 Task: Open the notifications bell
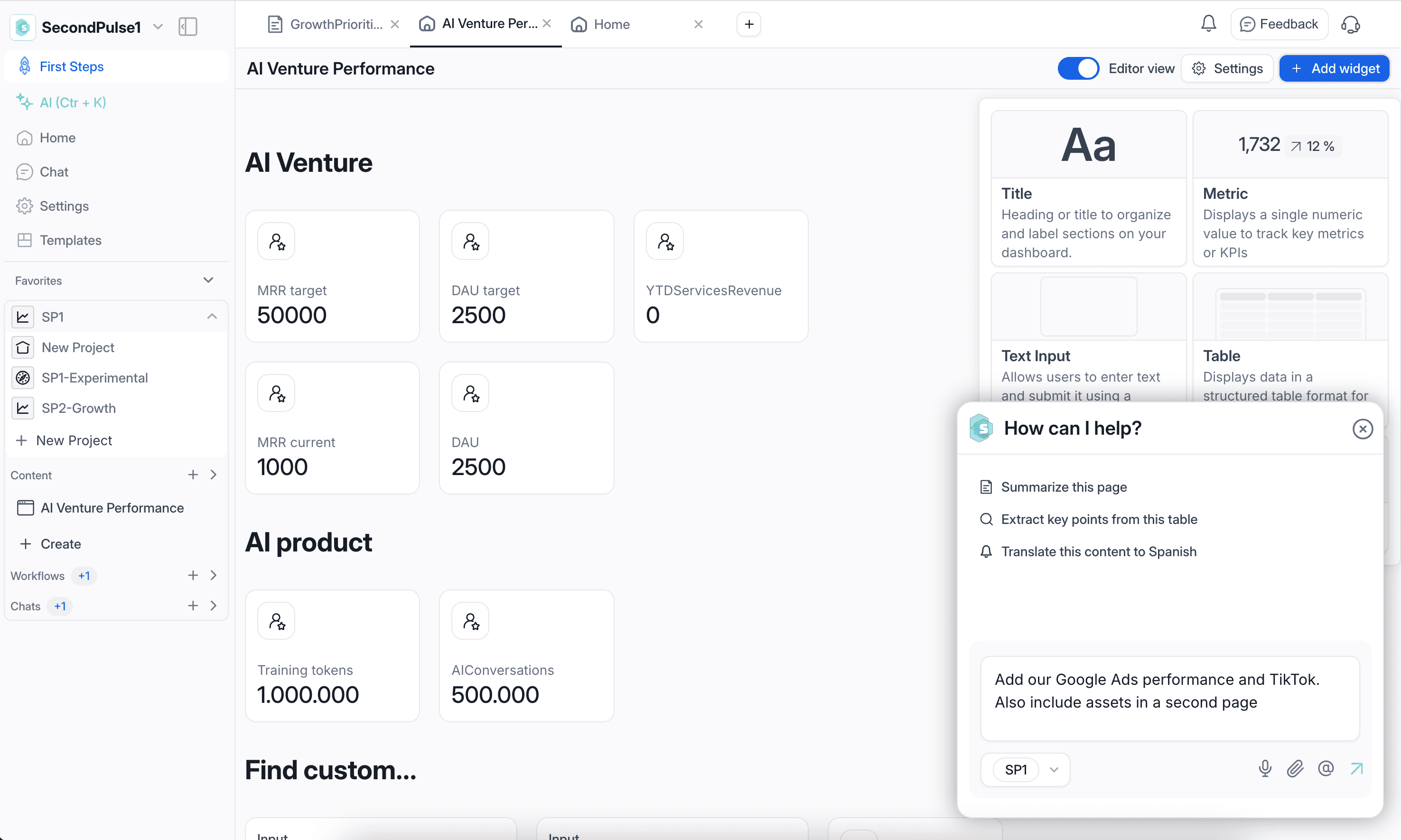click(x=1208, y=24)
